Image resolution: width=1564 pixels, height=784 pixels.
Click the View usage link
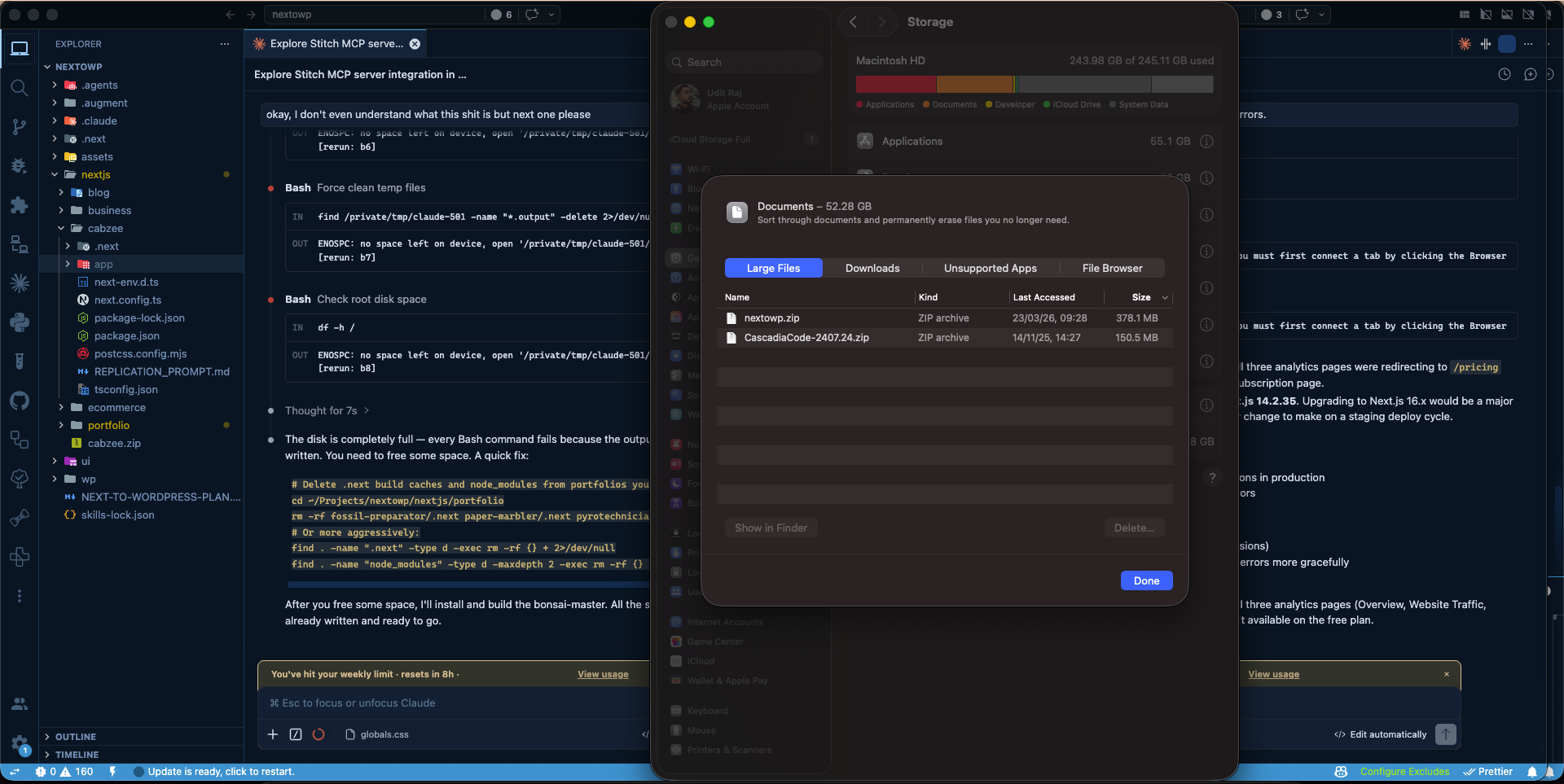click(603, 674)
